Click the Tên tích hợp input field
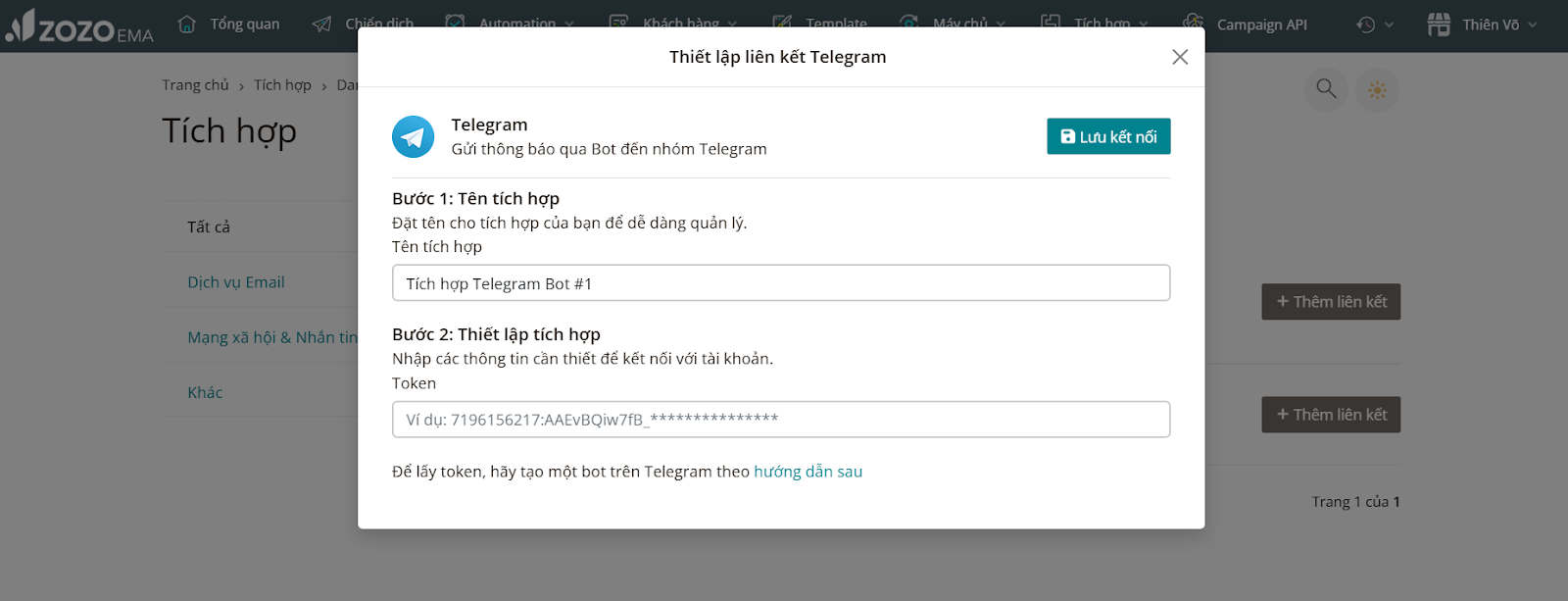Image resolution: width=1568 pixels, height=601 pixels. [x=781, y=283]
